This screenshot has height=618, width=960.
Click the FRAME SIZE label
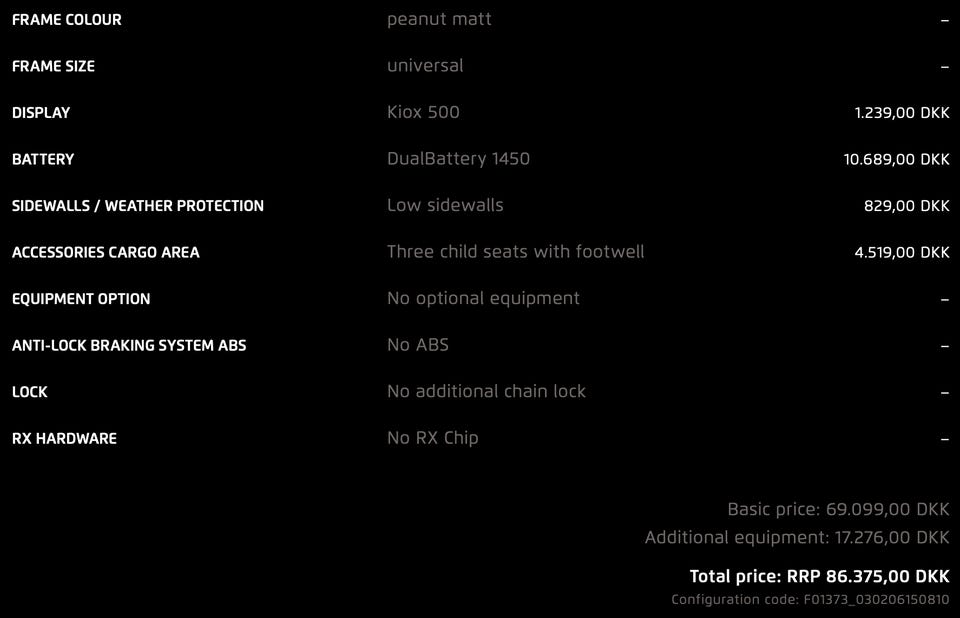(x=54, y=66)
